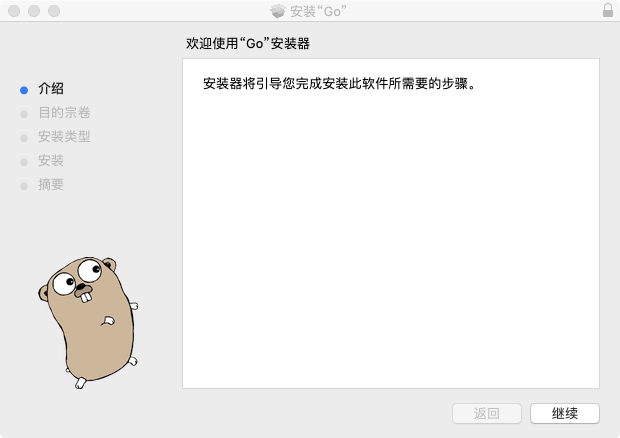Select the 安装类型 step in sidebar
The width and height of the screenshot is (620, 438).
[x=64, y=137]
